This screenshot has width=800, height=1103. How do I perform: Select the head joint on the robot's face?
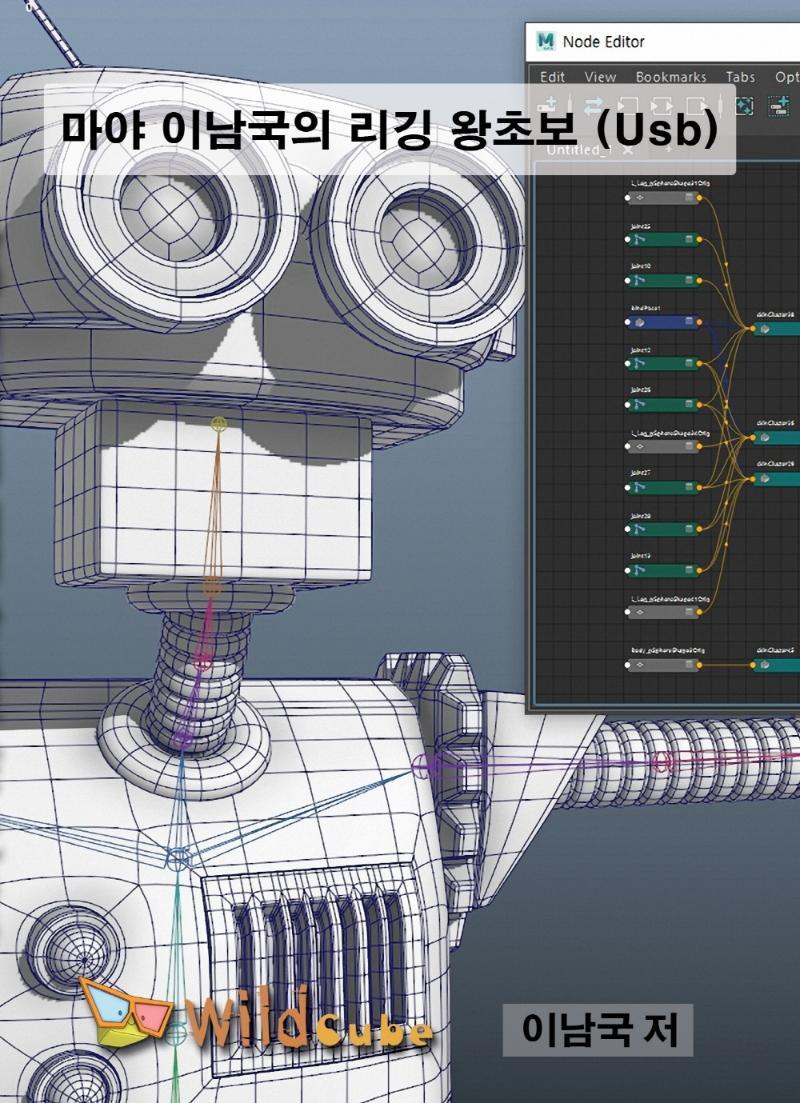click(219, 424)
